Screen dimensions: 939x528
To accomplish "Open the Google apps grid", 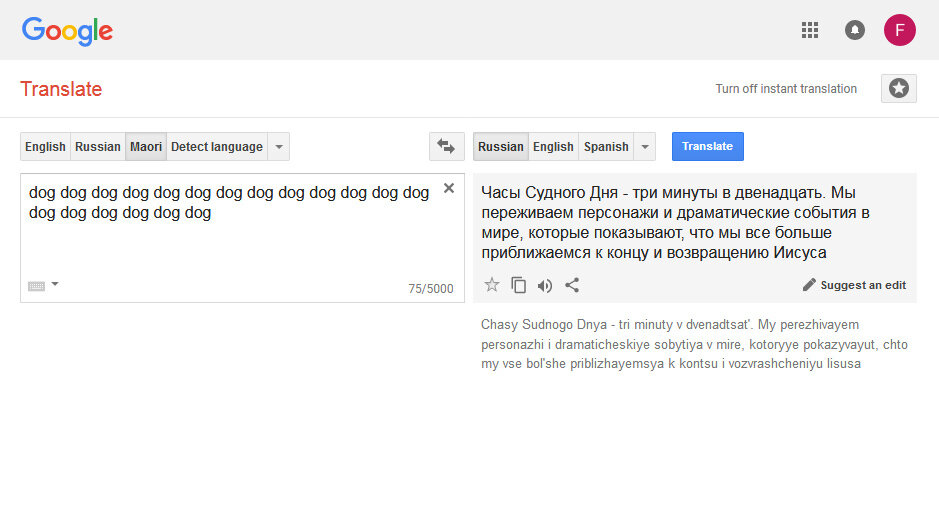I will tap(810, 30).
